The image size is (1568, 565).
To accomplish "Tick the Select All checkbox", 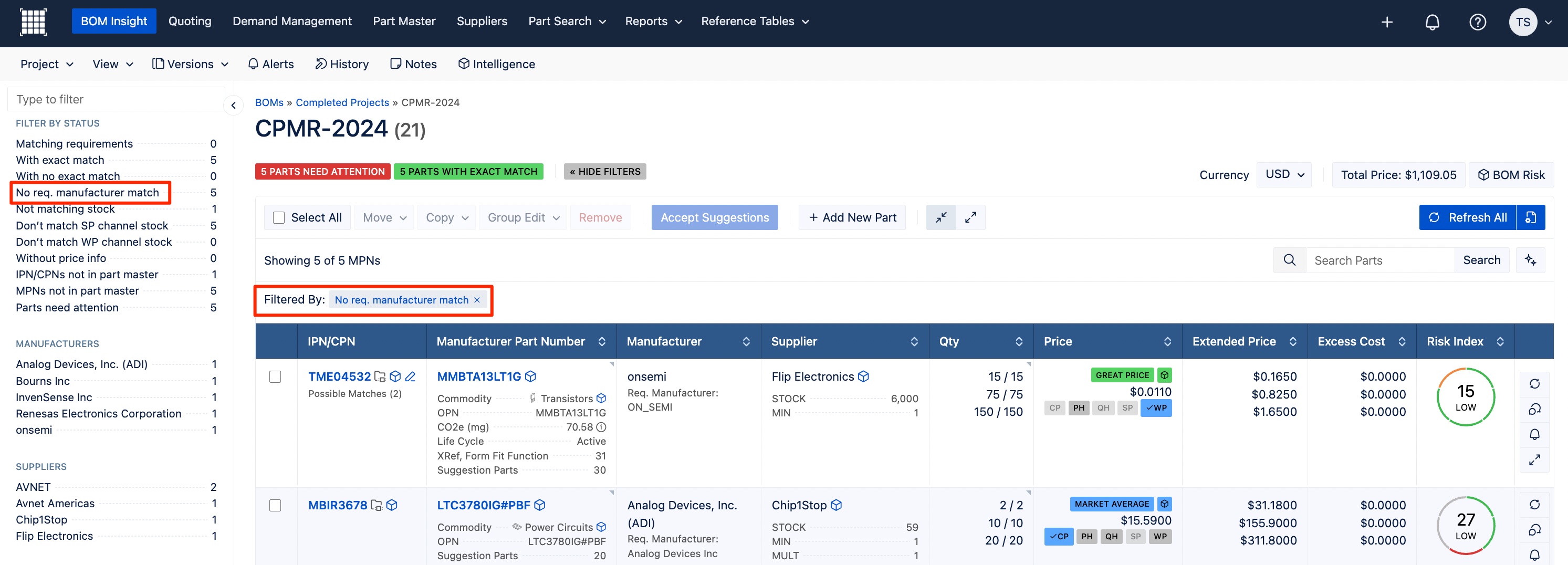I will 279,218.
